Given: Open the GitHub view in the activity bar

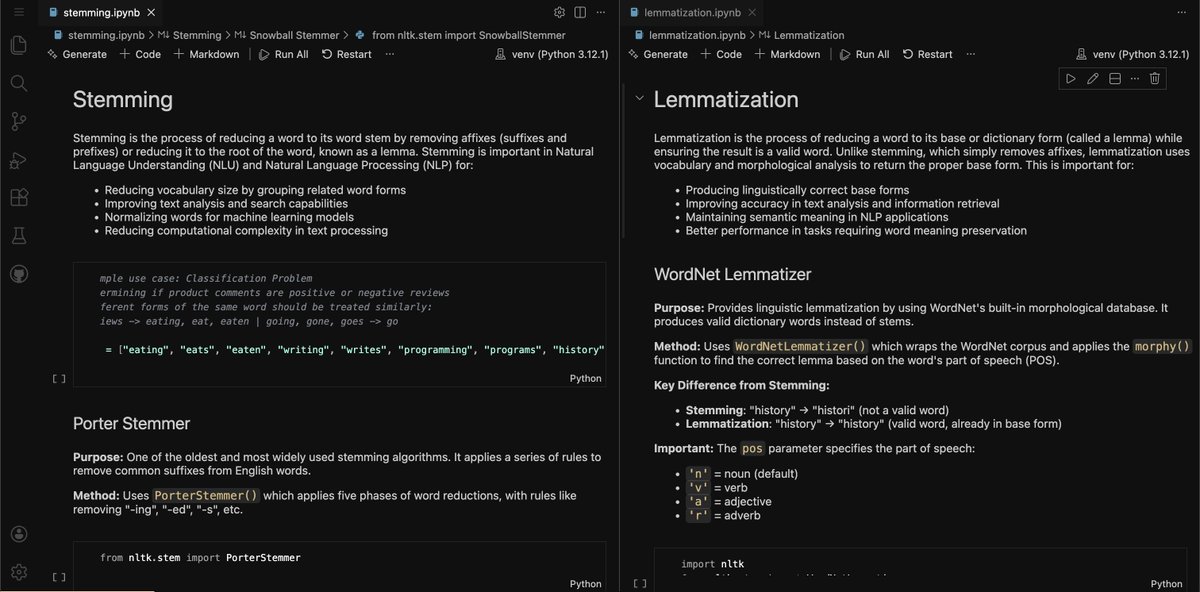Looking at the screenshot, I should [18, 274].
